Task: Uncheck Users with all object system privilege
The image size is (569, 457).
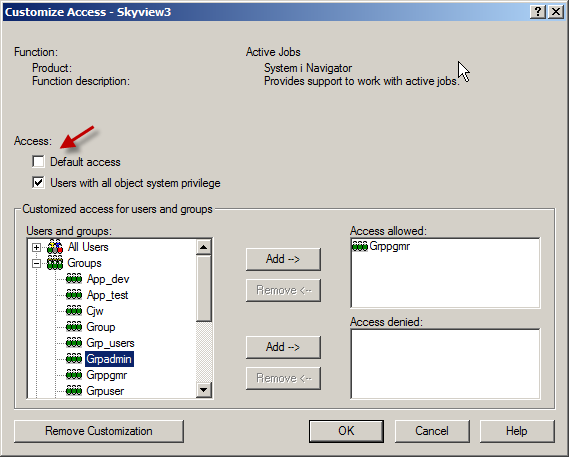Action: 38,183
